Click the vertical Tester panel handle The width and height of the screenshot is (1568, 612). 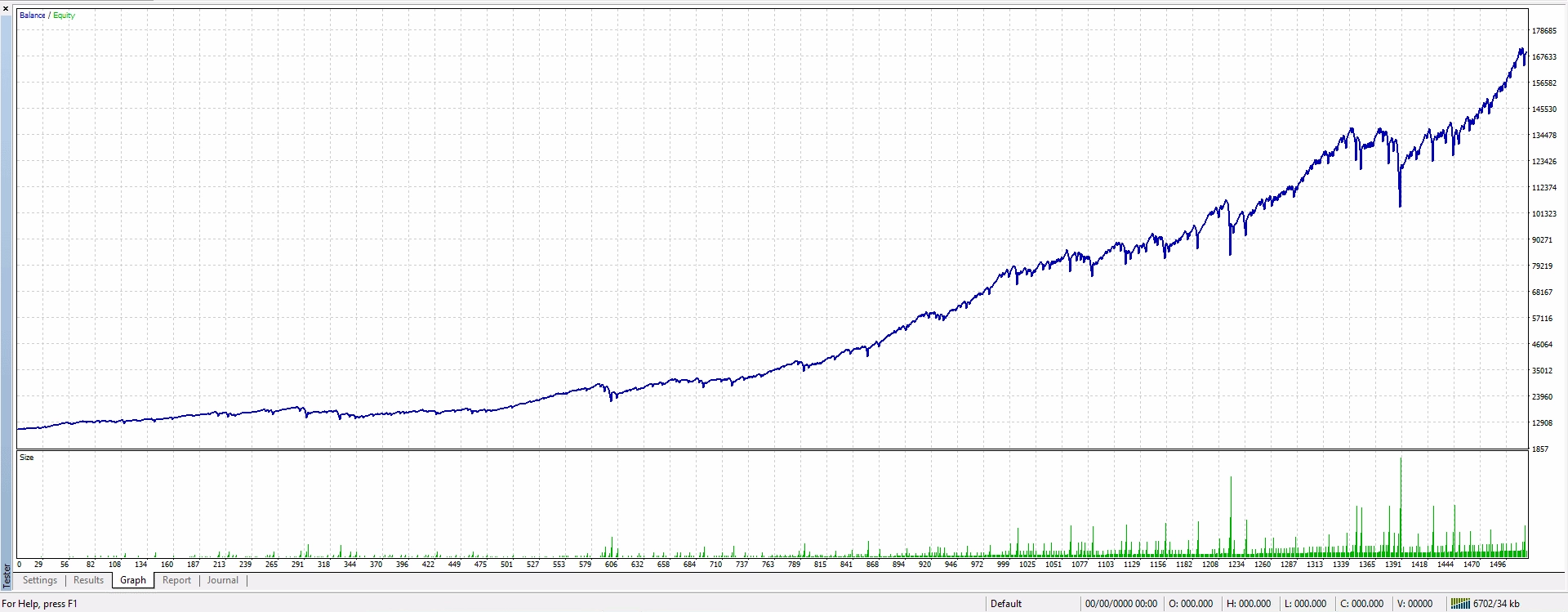click(7, 574)
